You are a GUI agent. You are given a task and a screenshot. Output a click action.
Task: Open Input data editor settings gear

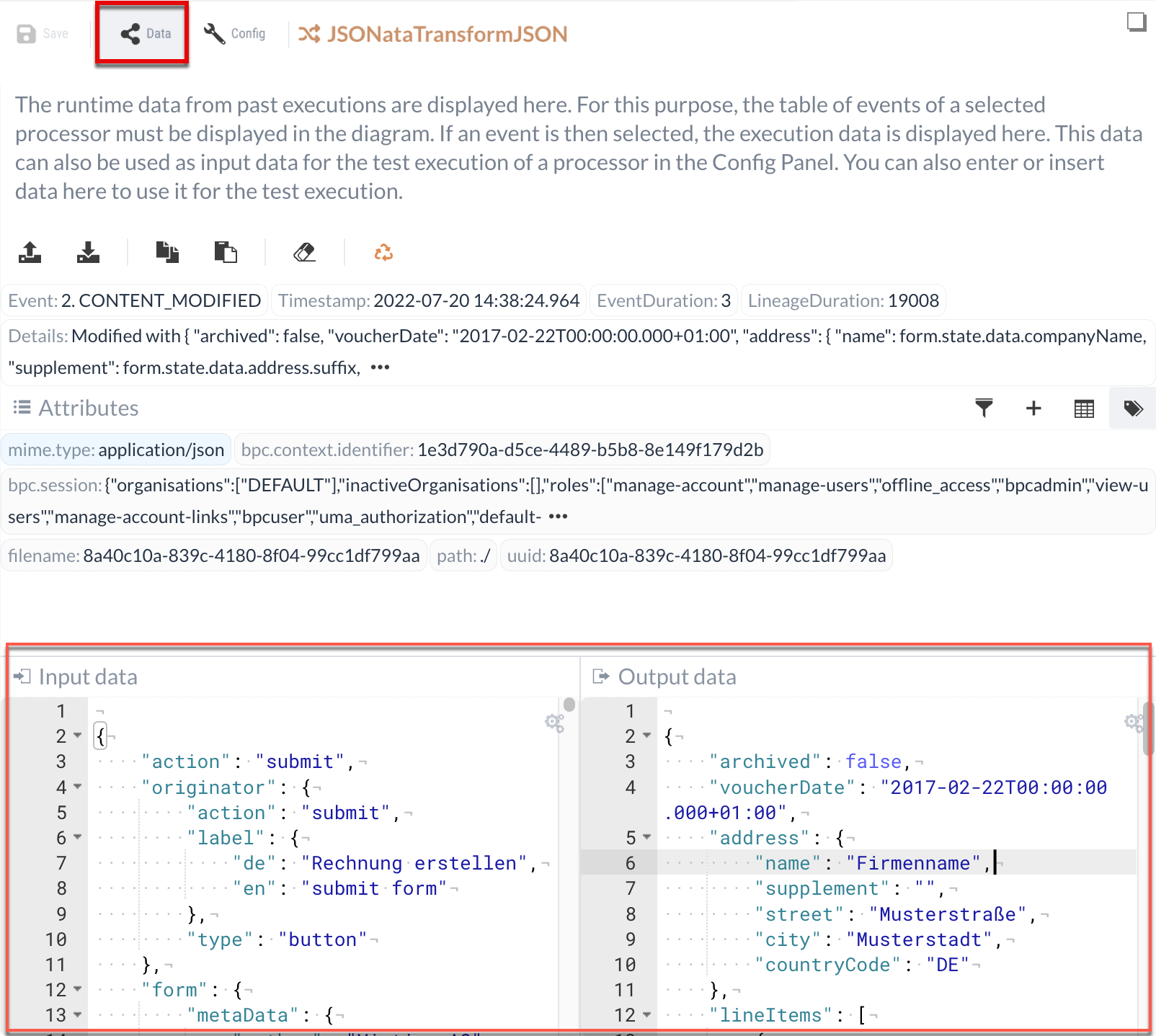point(554,723)
